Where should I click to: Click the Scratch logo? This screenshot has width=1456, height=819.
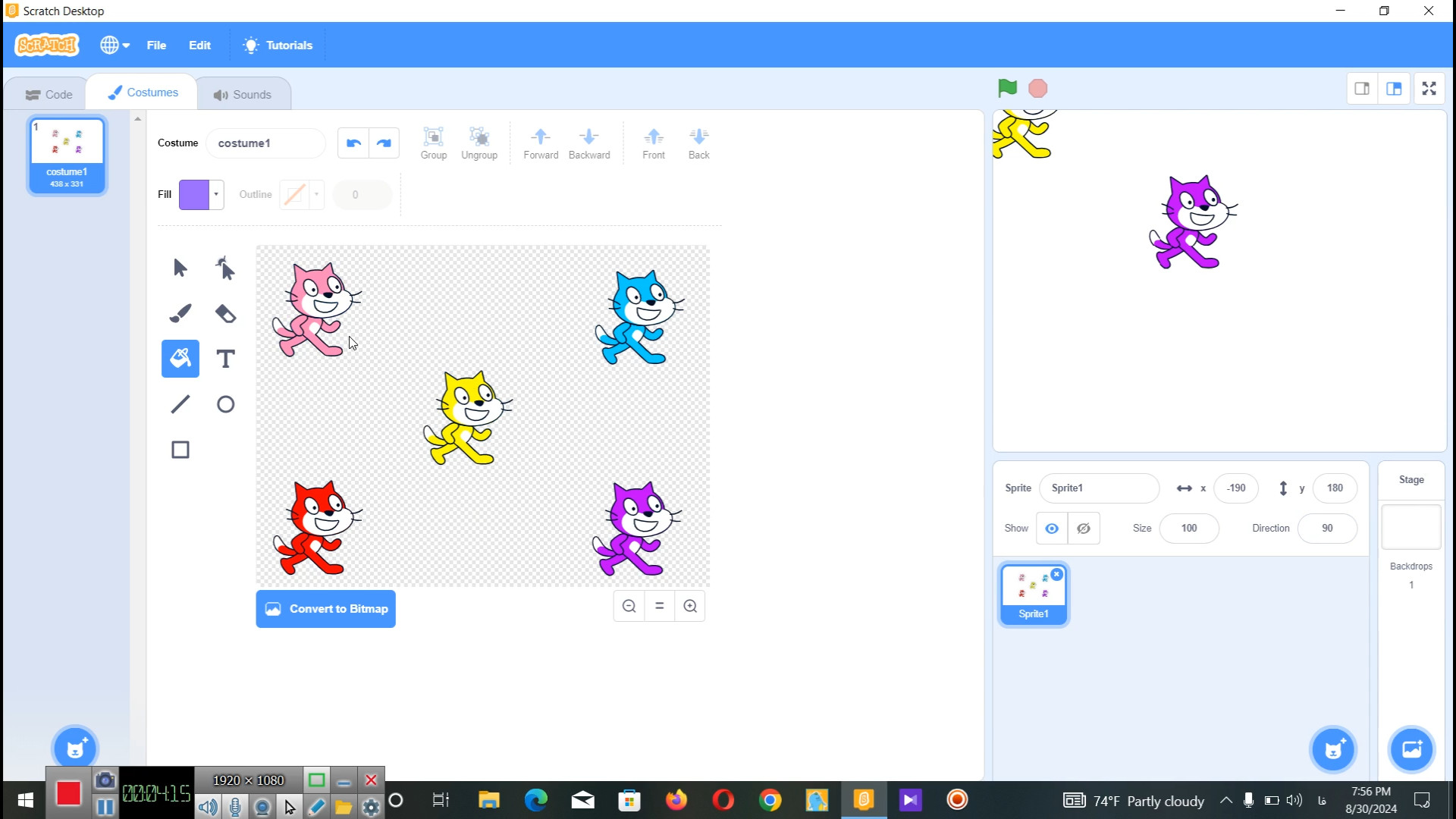click(47, 45)
